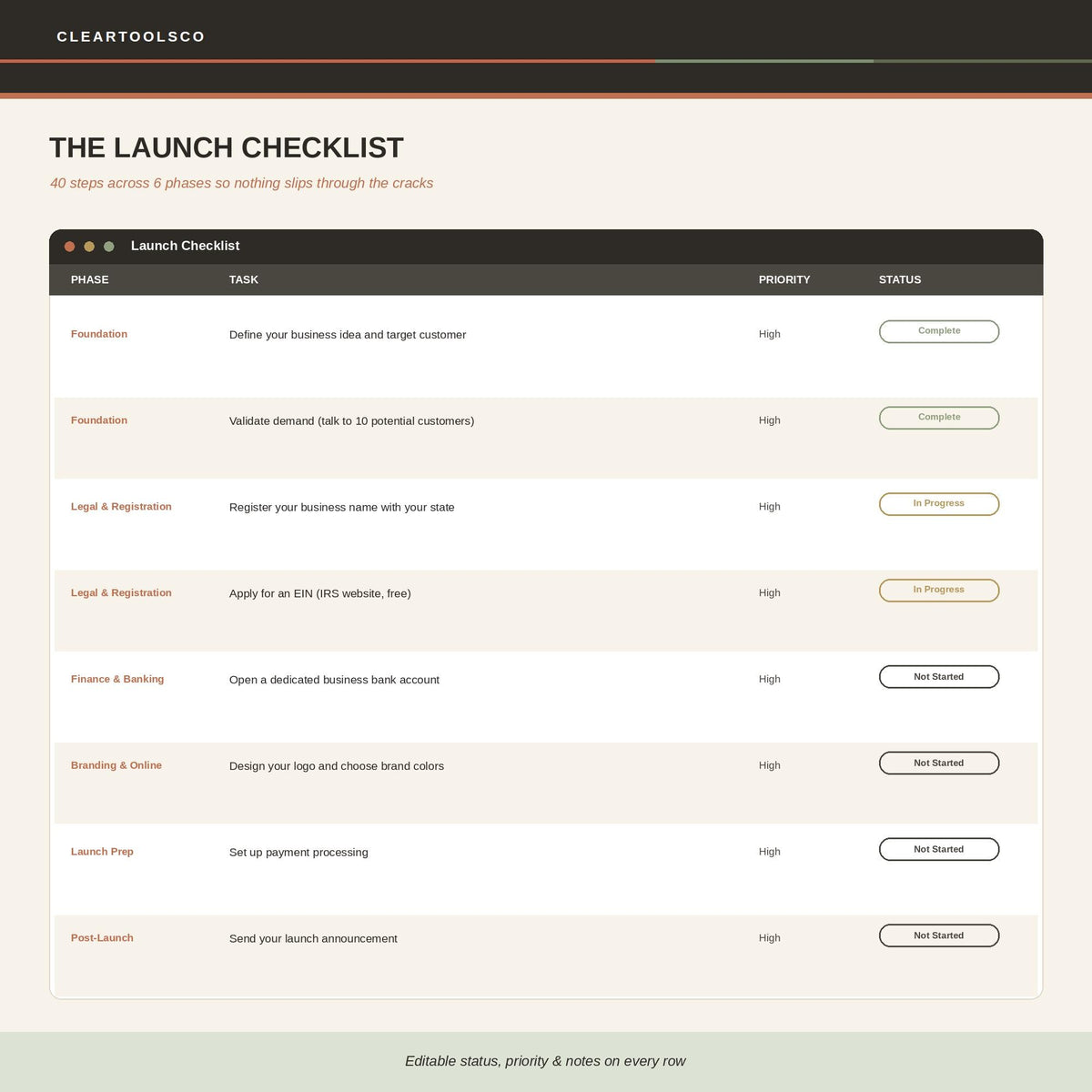Select task Register your business name with your state

point(341,508)
